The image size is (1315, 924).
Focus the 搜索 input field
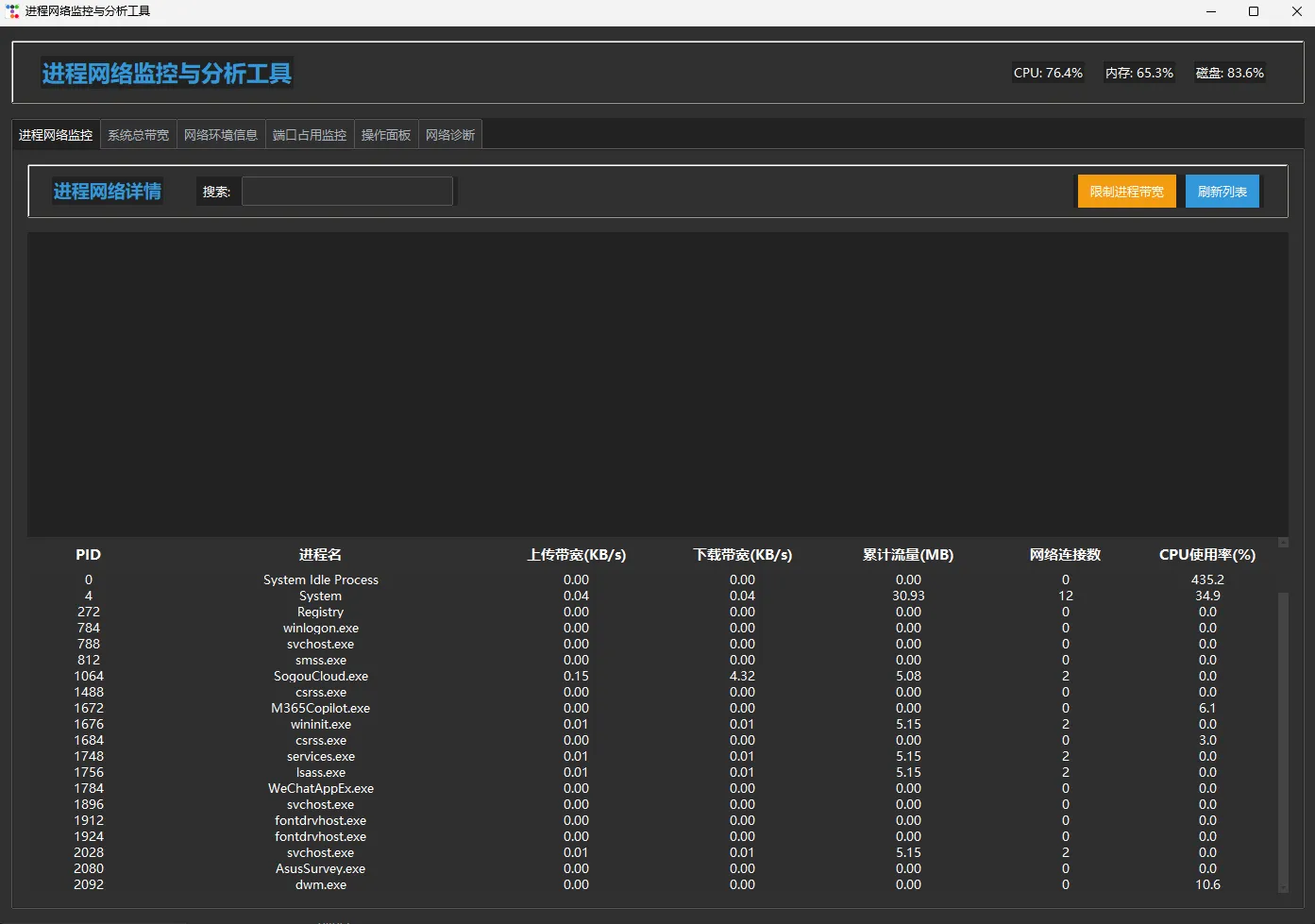347,192
